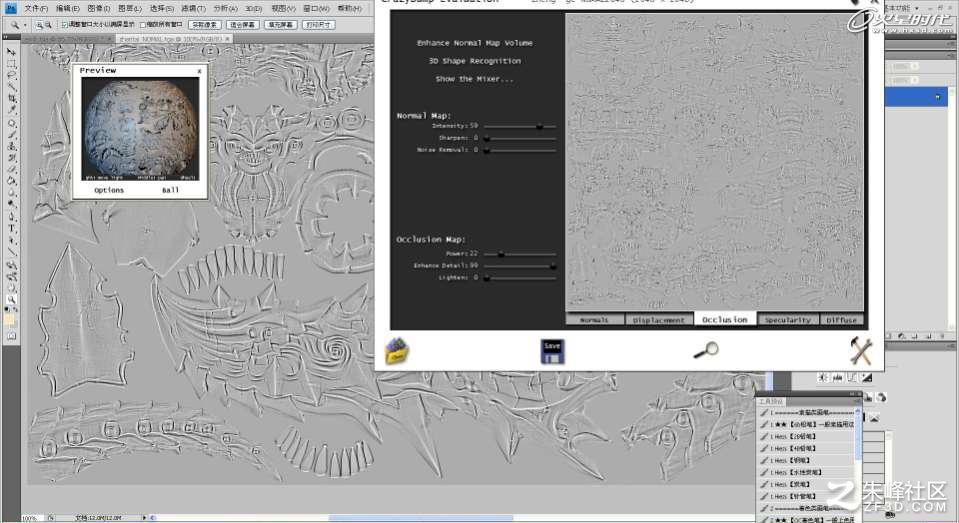Click the foreground color swatch in toolbox
The image size is (959, 523).
click(9, 320)
